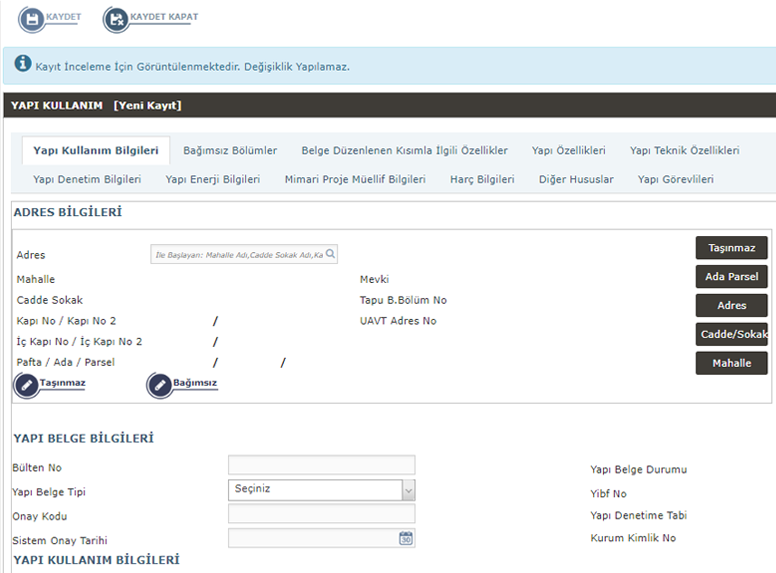Image resolution: width=776 pixels, height=573 pixels.
Task: Open calendar picker for Sistem Onay Tarihi
Action: click(x=406, y=538)
